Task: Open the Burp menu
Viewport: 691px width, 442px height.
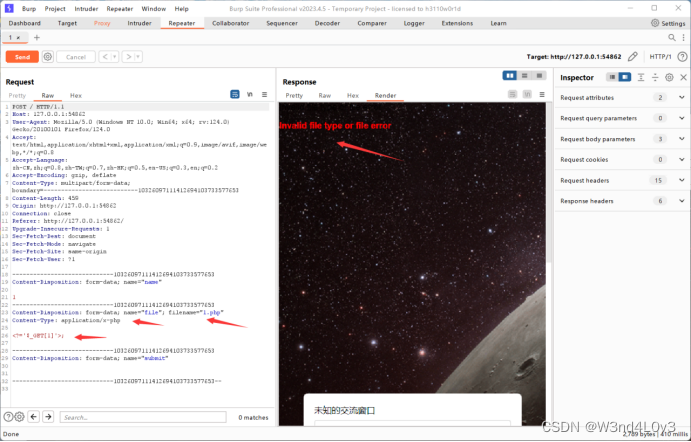Action: (29, 8)
